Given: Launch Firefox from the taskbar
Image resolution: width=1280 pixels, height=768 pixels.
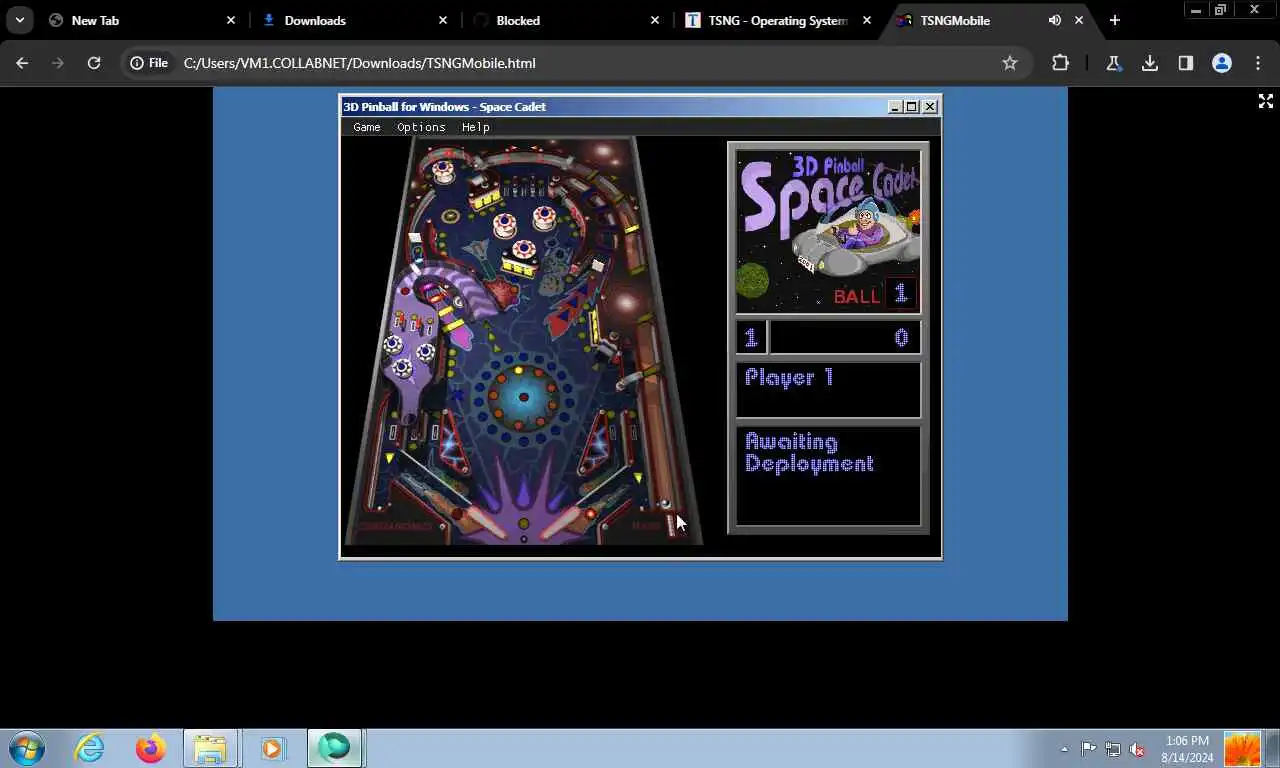Looking at the screenshot, I should click(151, 748).
